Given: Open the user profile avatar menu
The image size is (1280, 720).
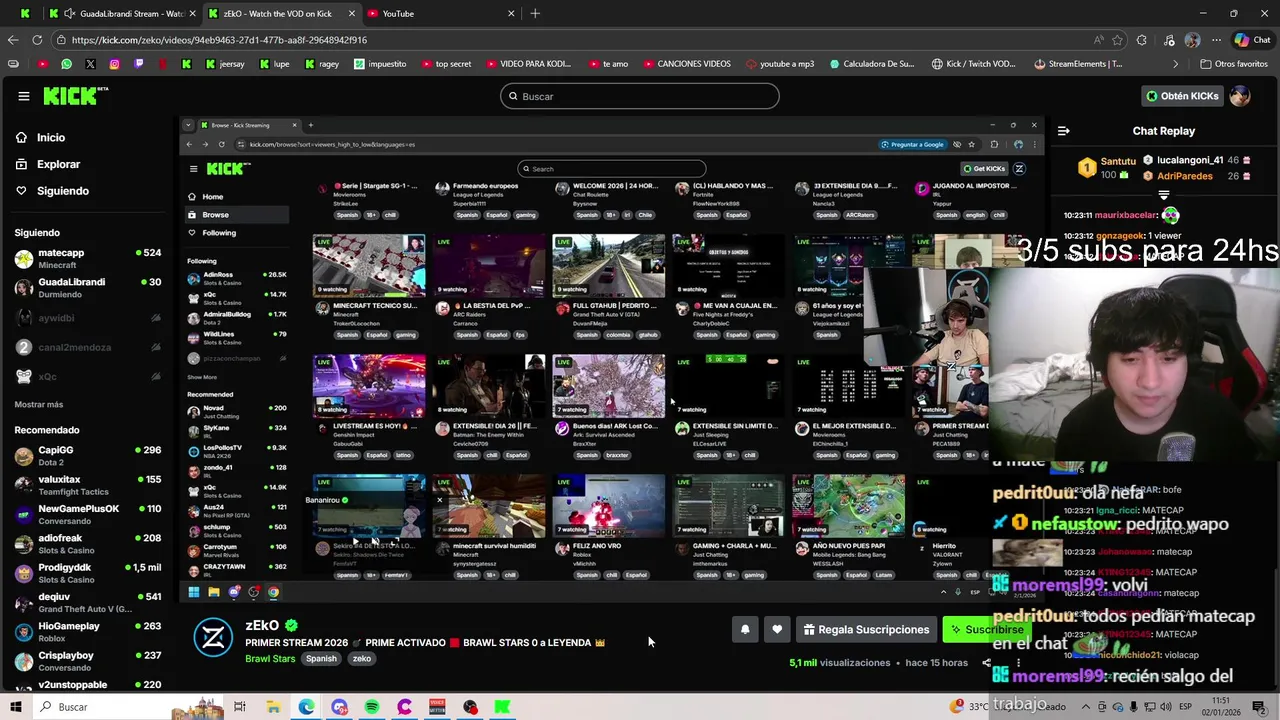Looking at the screenshot, I should 1240,96.
